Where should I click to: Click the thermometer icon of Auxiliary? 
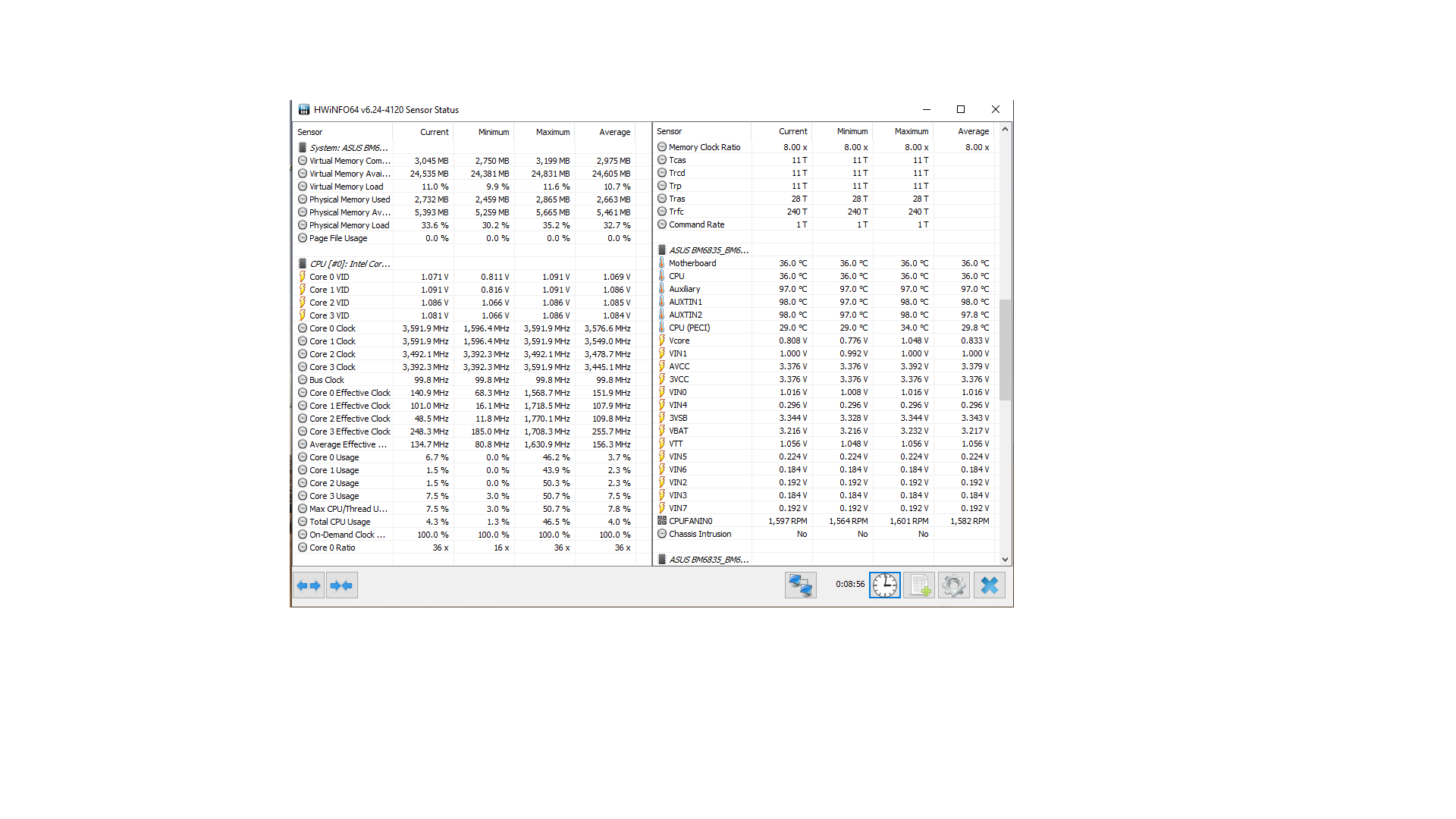coord(662,289)
